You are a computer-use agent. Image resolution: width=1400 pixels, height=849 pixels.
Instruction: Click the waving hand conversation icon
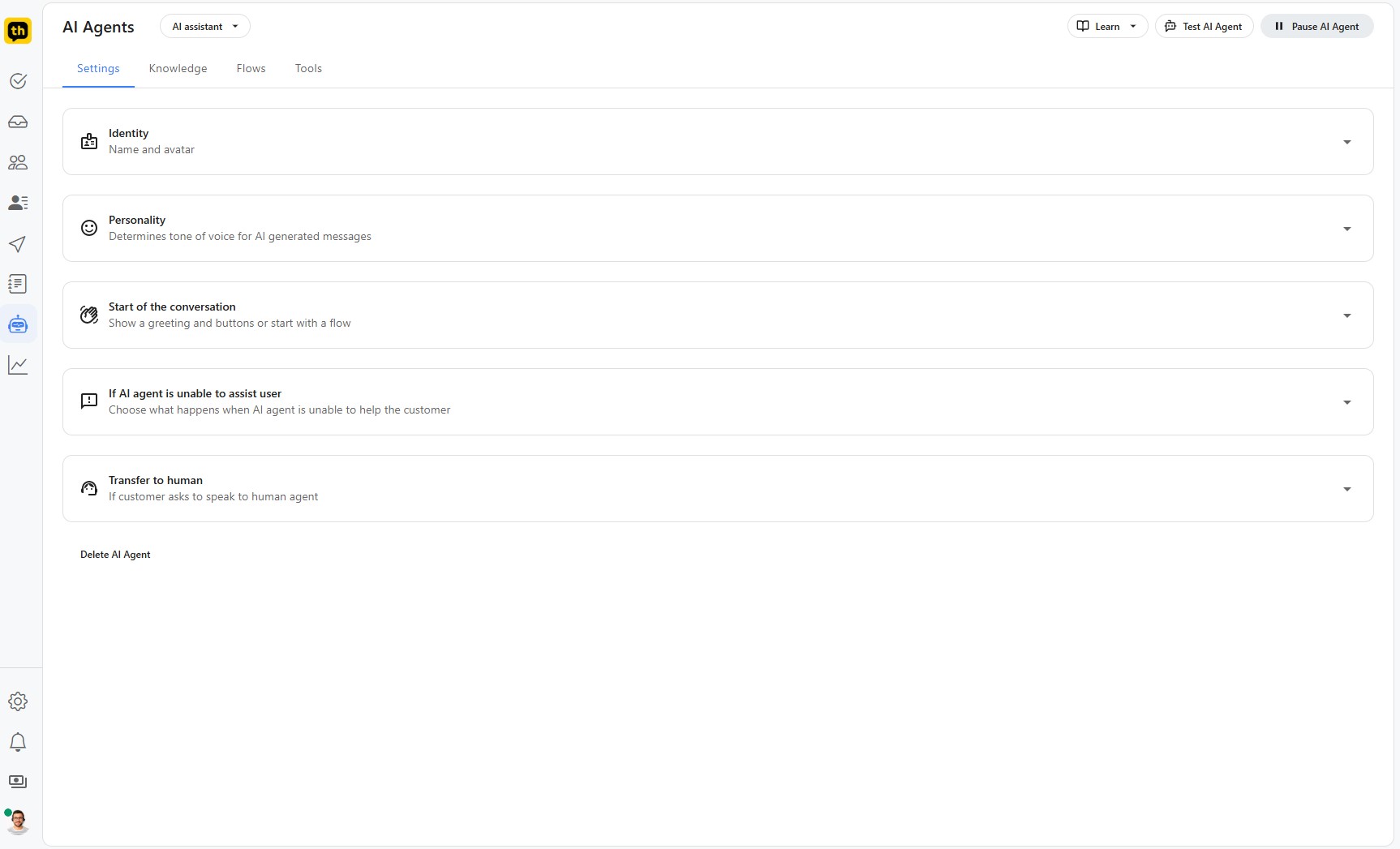pos(89,315)
